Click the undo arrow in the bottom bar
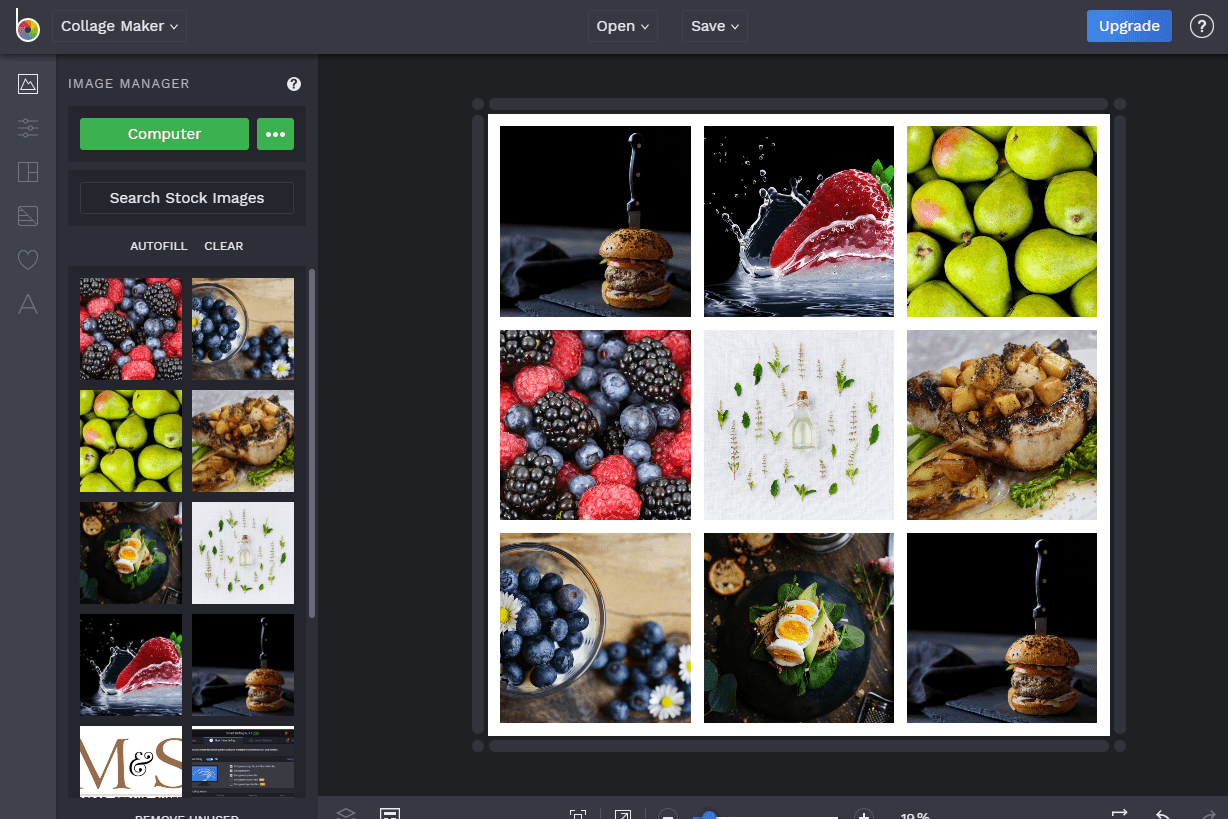The height and width of the screenshot is (819, 1228). pos(1163,814)
